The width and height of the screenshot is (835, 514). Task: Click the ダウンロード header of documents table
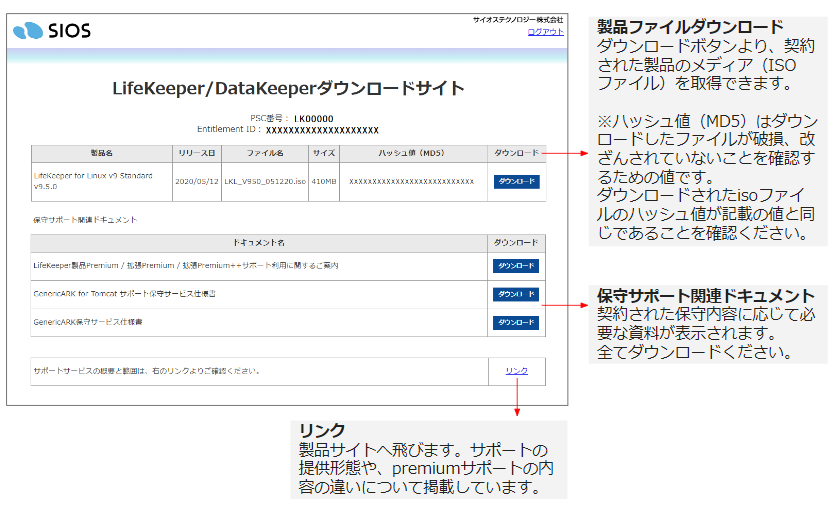pyautogui.click(x=515, y=242)
